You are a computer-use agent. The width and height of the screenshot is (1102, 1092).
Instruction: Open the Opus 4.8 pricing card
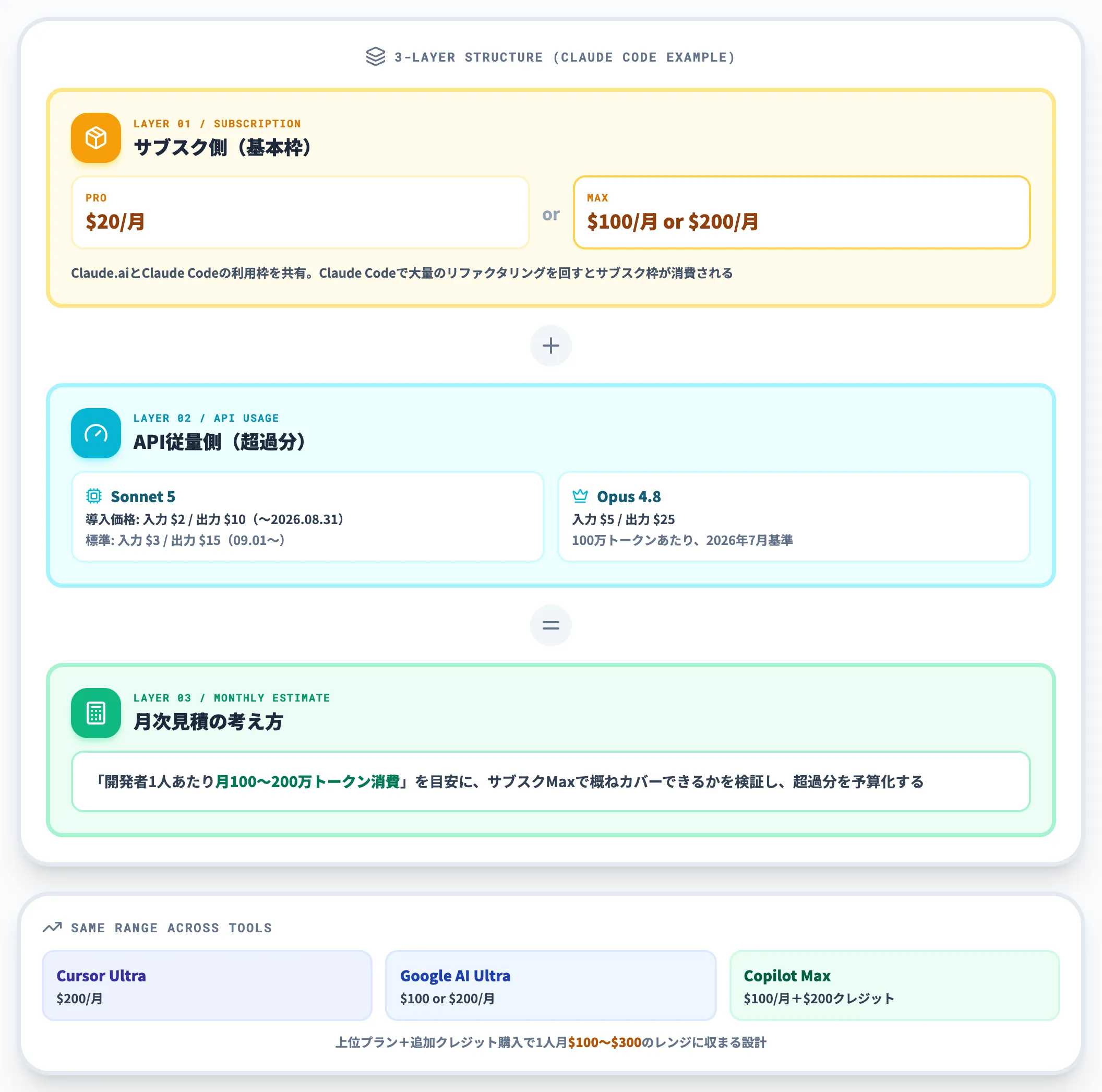794,516
